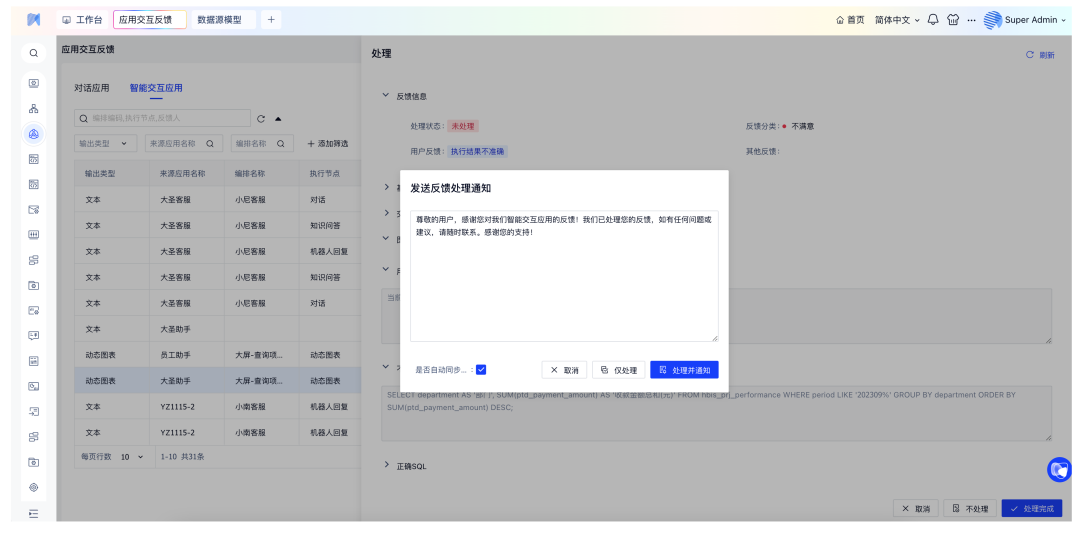Collapse the 反馈信息 section
The height and width of the screenshot is (533, 1080).
point(387,96)
